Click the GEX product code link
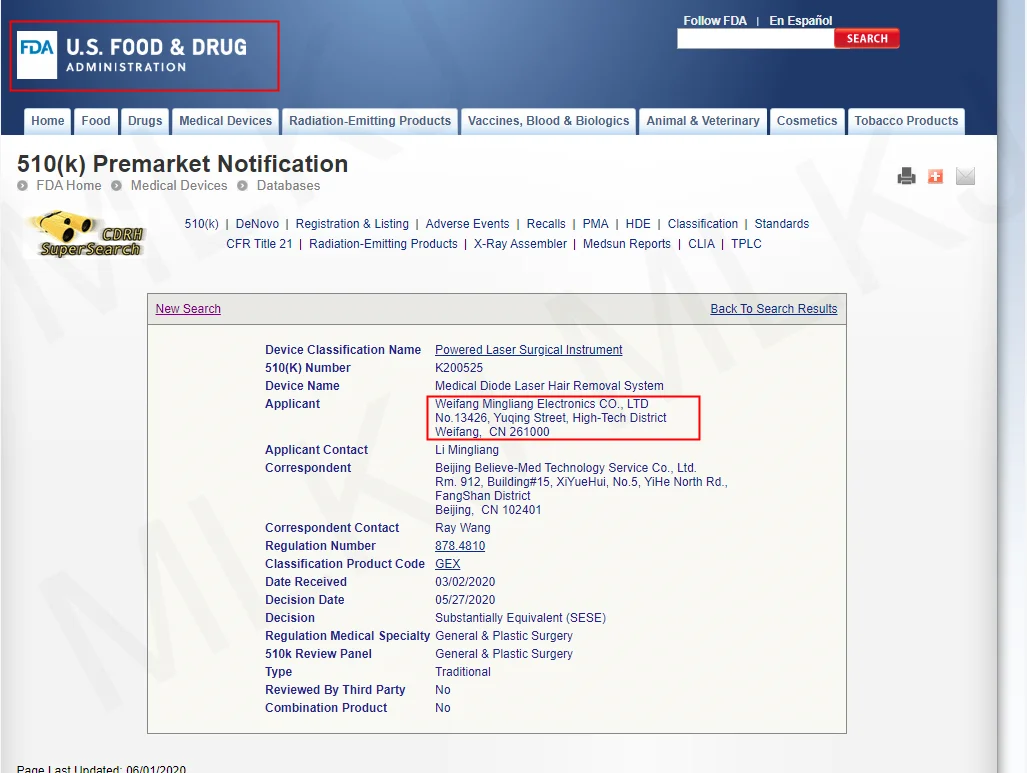Screen dimensions: 1027x773 click(x=447, y=564)
